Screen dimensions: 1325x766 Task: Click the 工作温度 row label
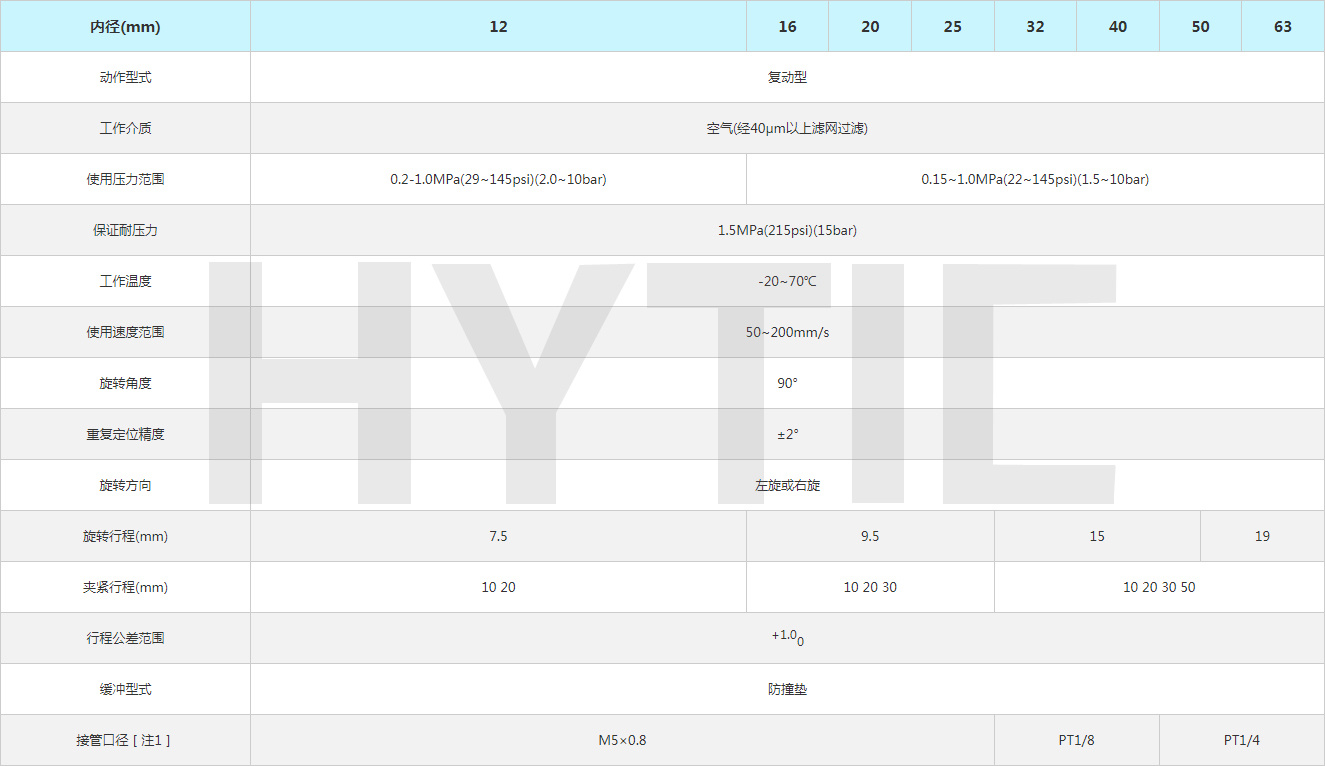[x=125, y=281]
